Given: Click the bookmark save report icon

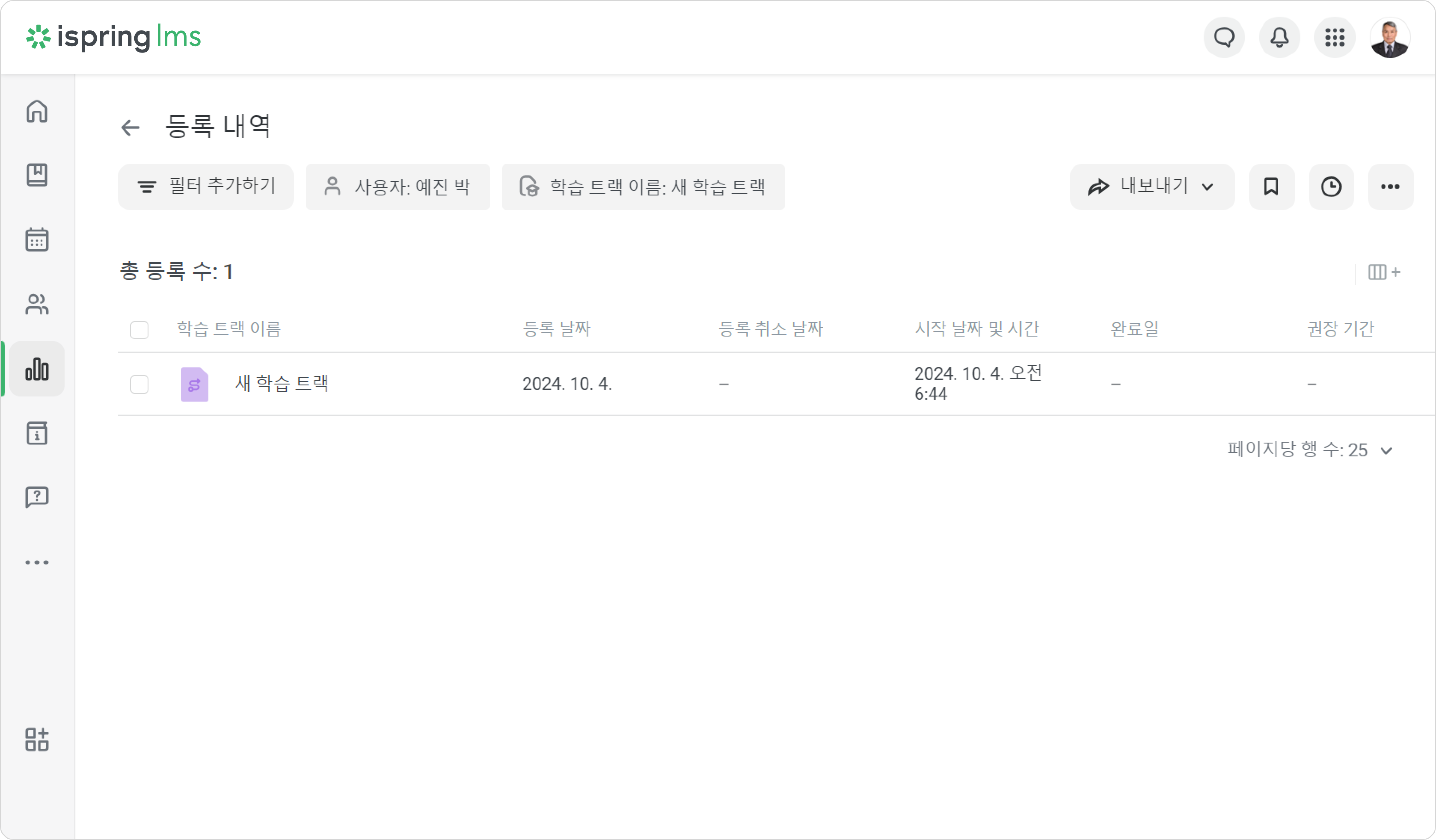Looking at the screenshot, I should (1271, 187).
